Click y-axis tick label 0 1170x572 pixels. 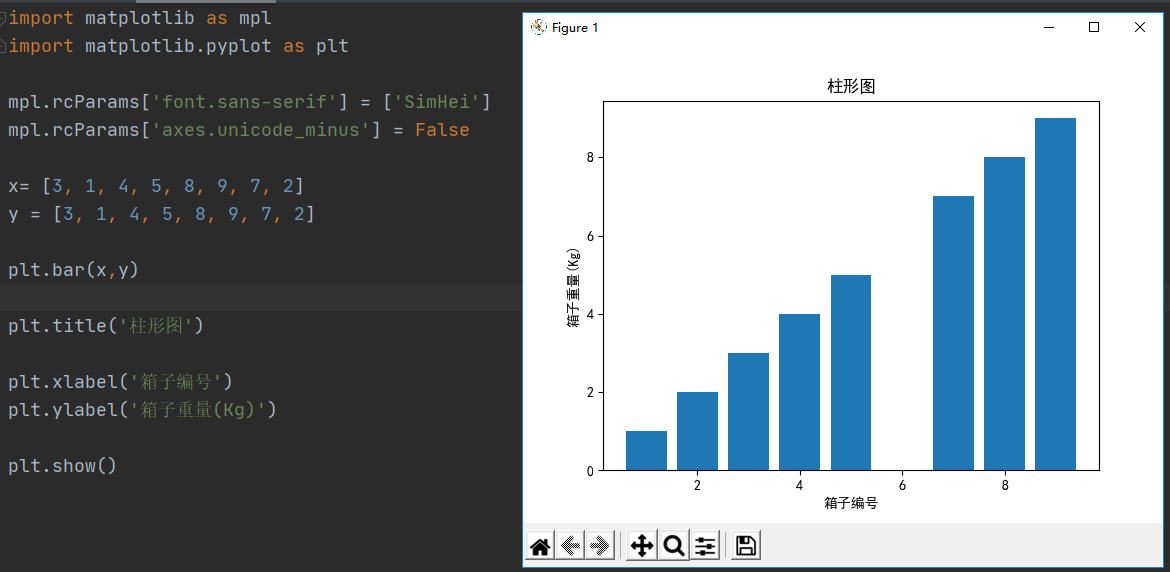click(x=590, y=471)
